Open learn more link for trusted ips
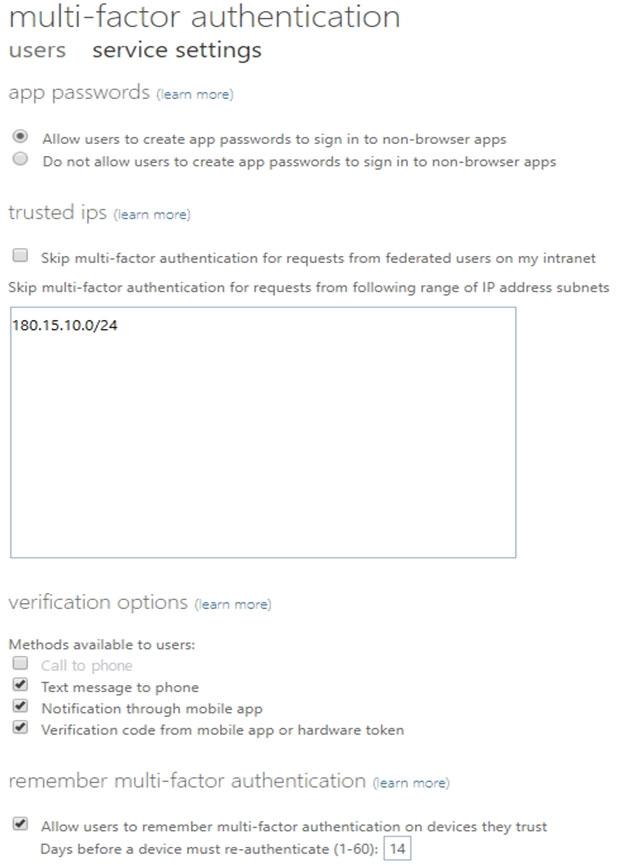Viewport: 619px width, 865px height. 152,214
